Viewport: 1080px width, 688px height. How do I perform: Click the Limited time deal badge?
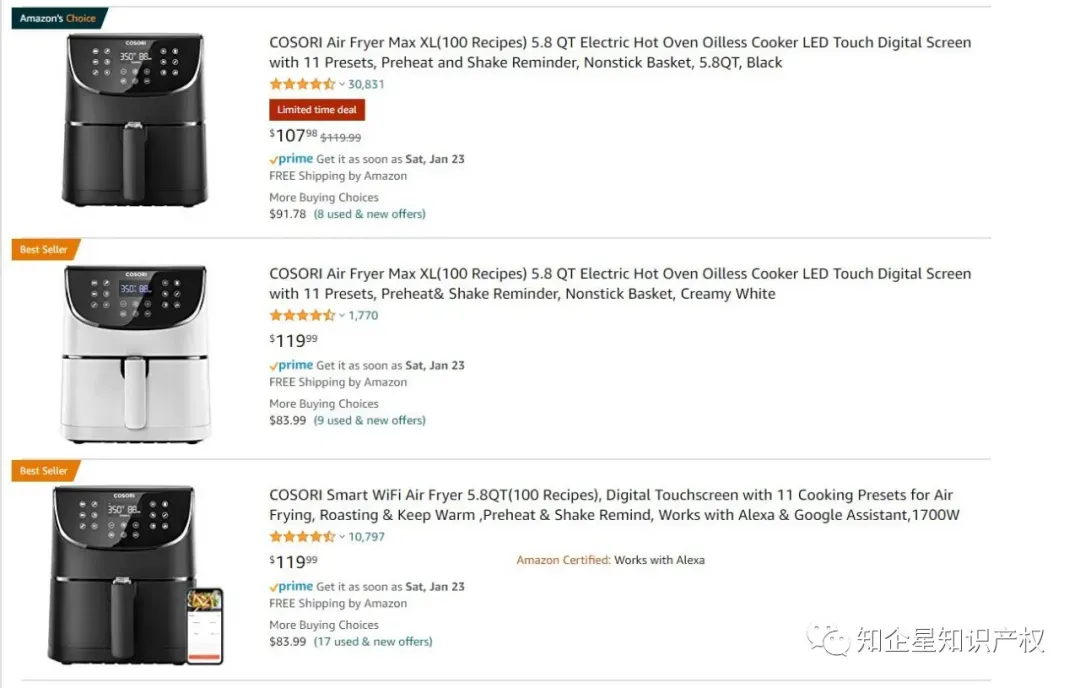[x=317, y=110]
